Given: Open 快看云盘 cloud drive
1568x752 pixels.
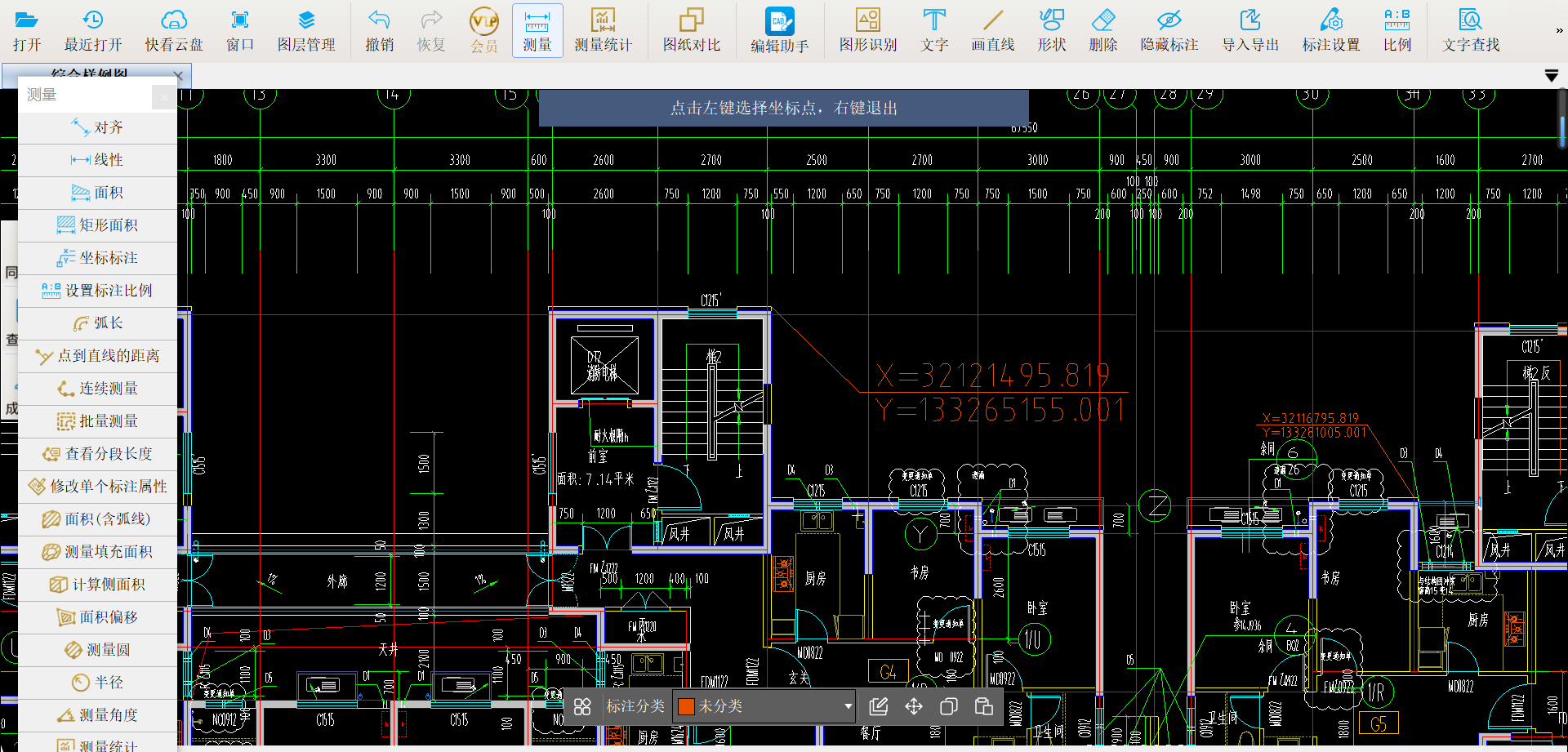Looking at the screenshot, I should point(174,31).
